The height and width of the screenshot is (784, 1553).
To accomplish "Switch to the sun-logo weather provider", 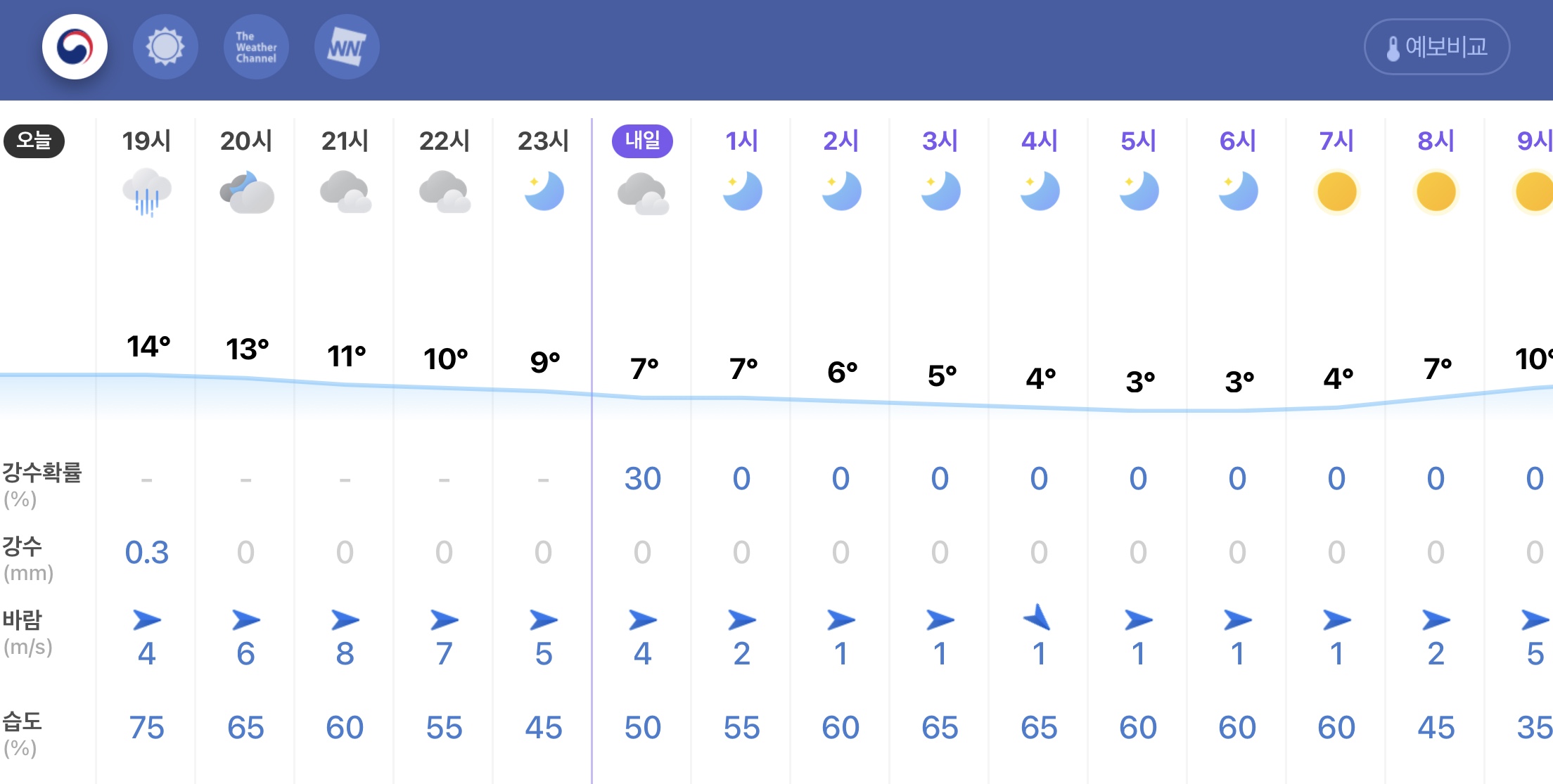I will pos(165,47).
